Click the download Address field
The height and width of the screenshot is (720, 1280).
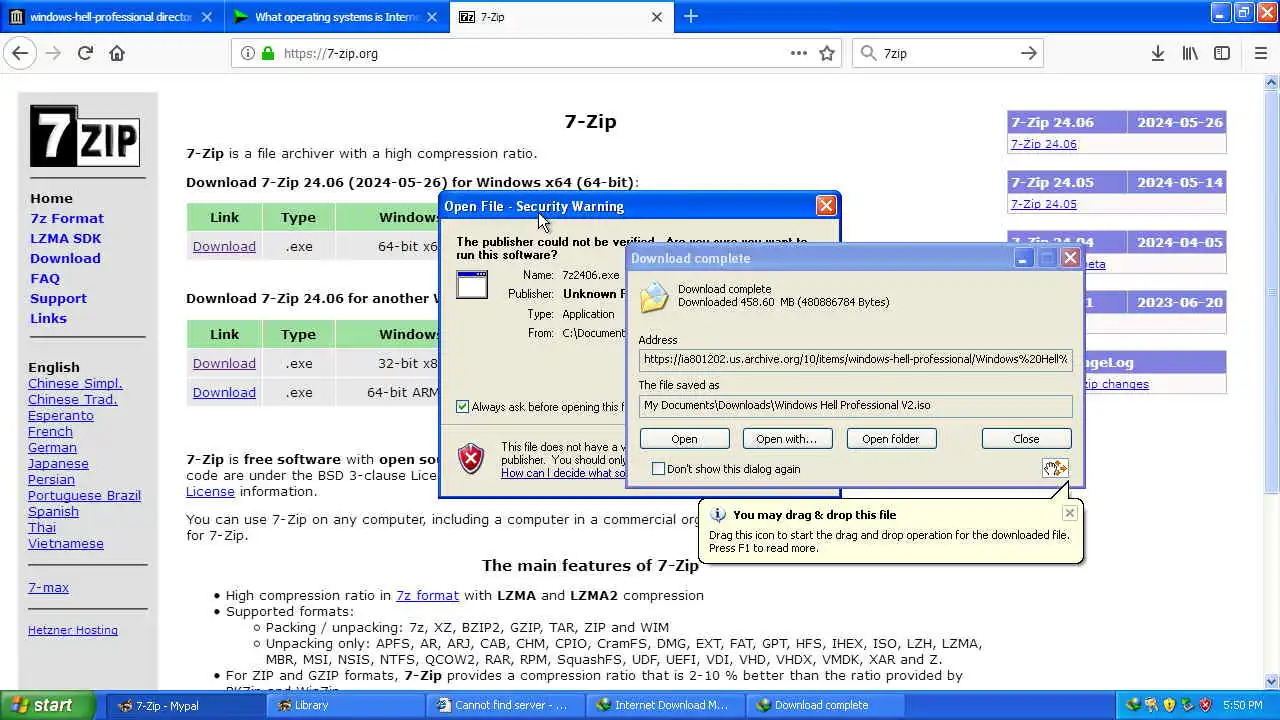coord(855,359)
